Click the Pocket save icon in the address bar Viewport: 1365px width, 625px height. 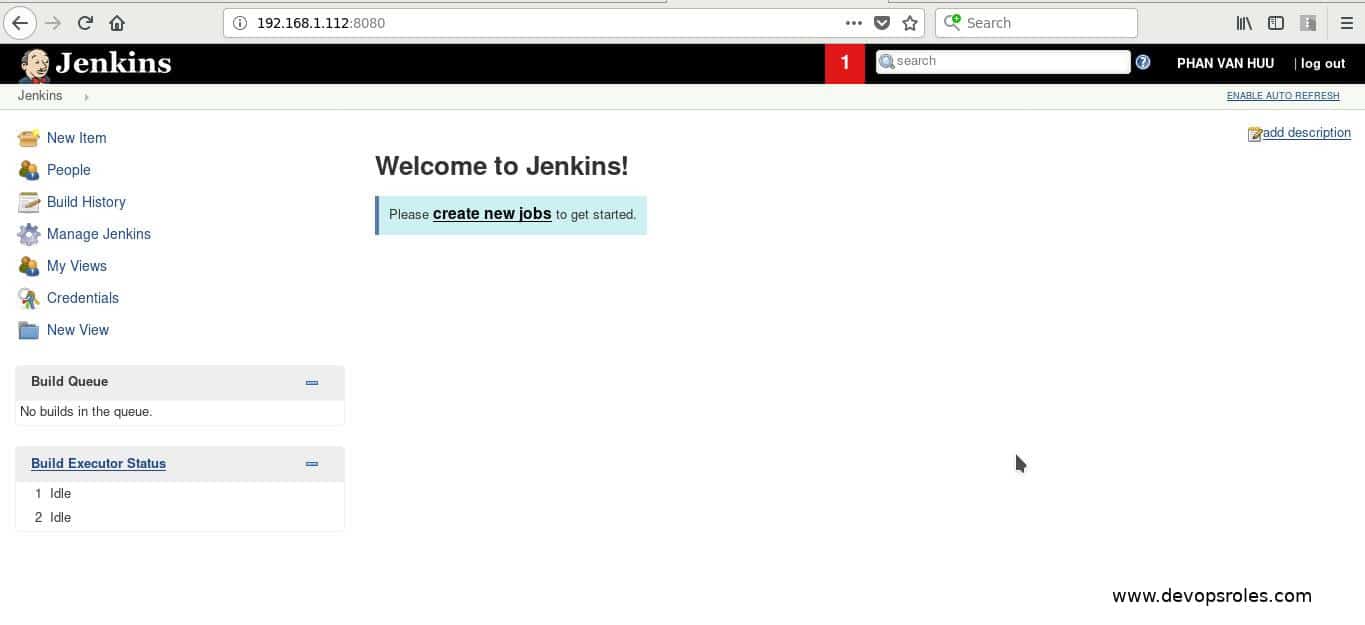point(882,23)
